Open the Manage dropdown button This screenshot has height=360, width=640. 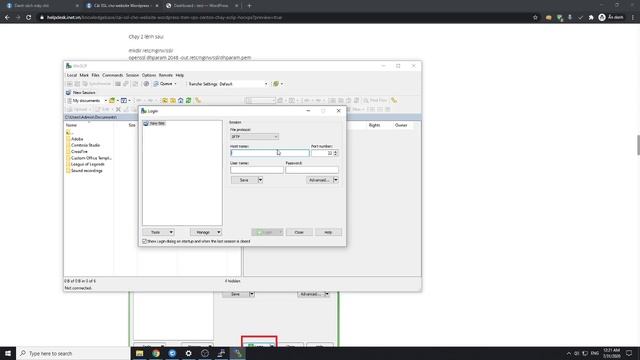206,232
